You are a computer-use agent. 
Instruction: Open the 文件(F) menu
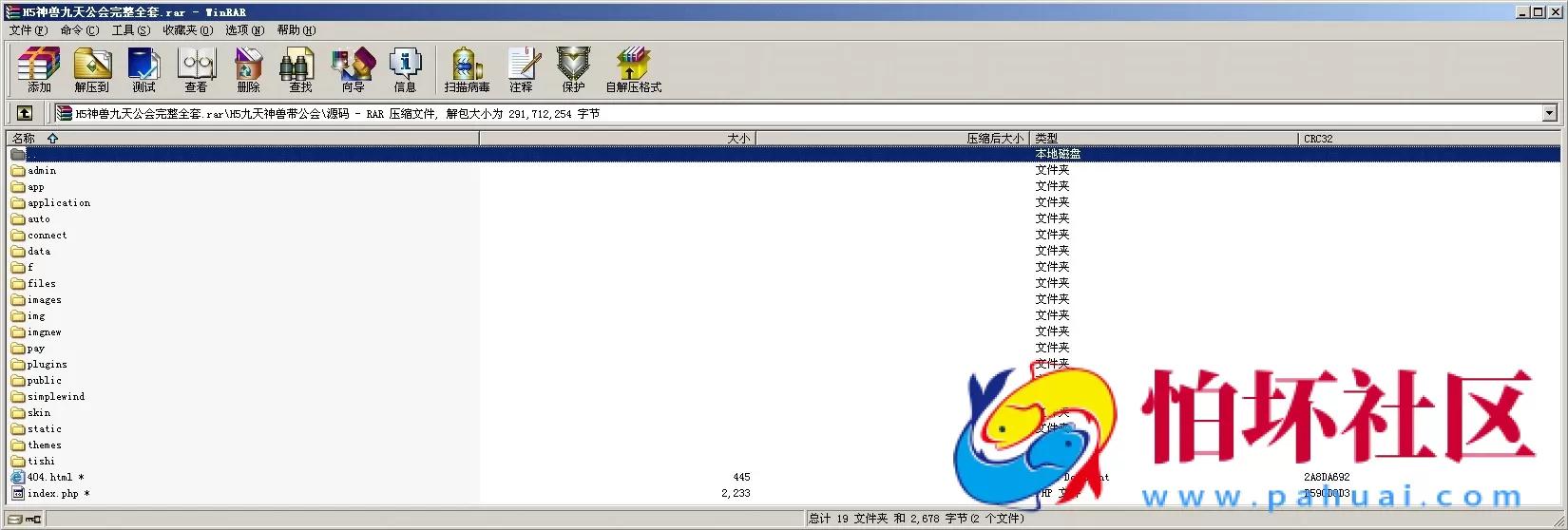(x=28, y=30)
